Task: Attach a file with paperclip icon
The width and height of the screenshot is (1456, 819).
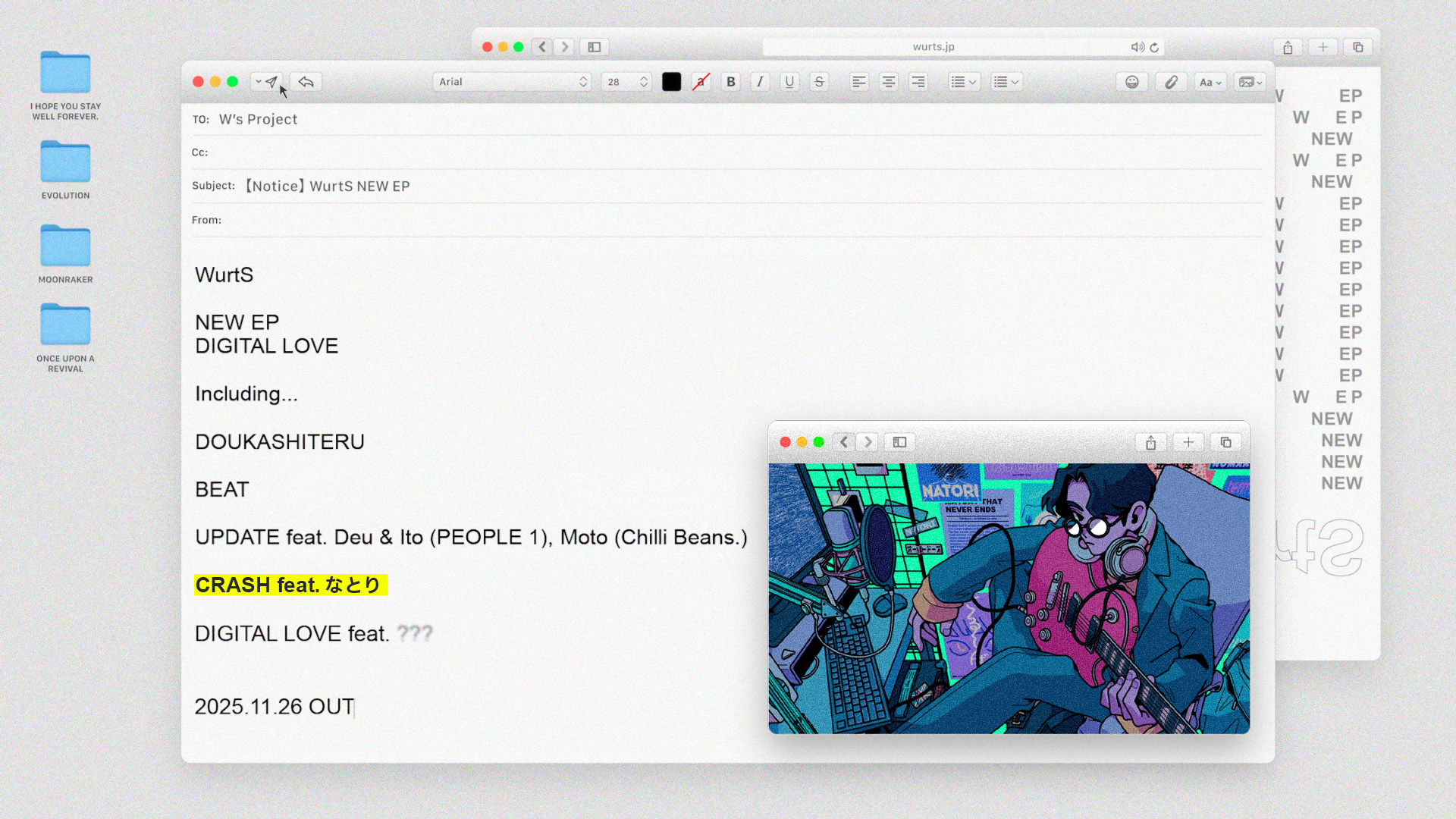Action: 1171,82
